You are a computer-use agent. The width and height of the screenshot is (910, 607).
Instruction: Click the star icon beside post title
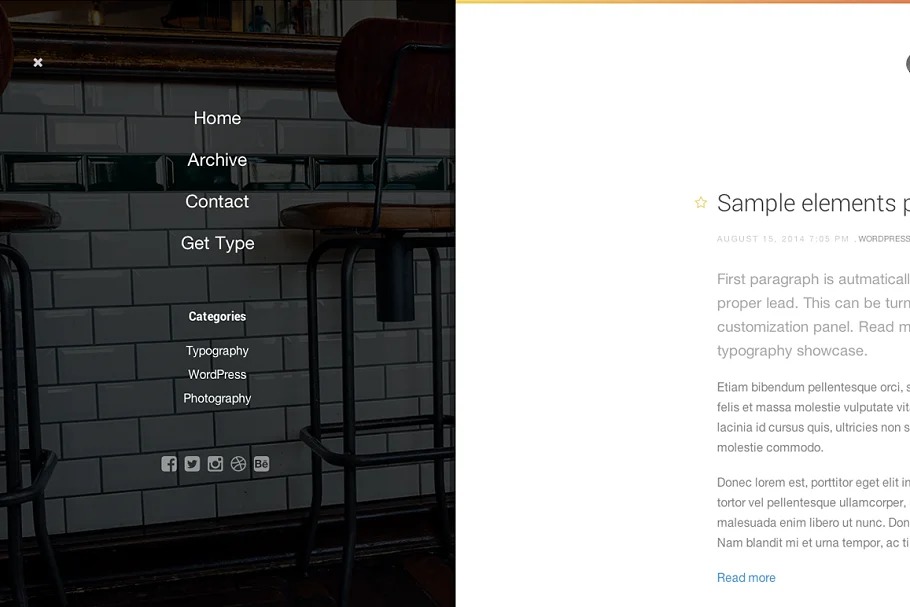pyautogui.click(x=701, y=203)
